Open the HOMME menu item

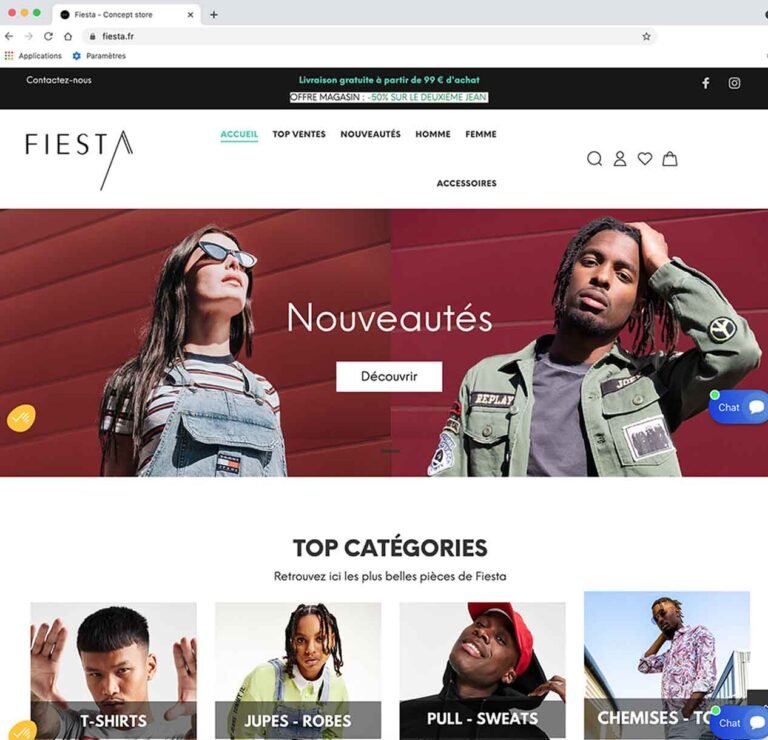(x=432, y=134)
